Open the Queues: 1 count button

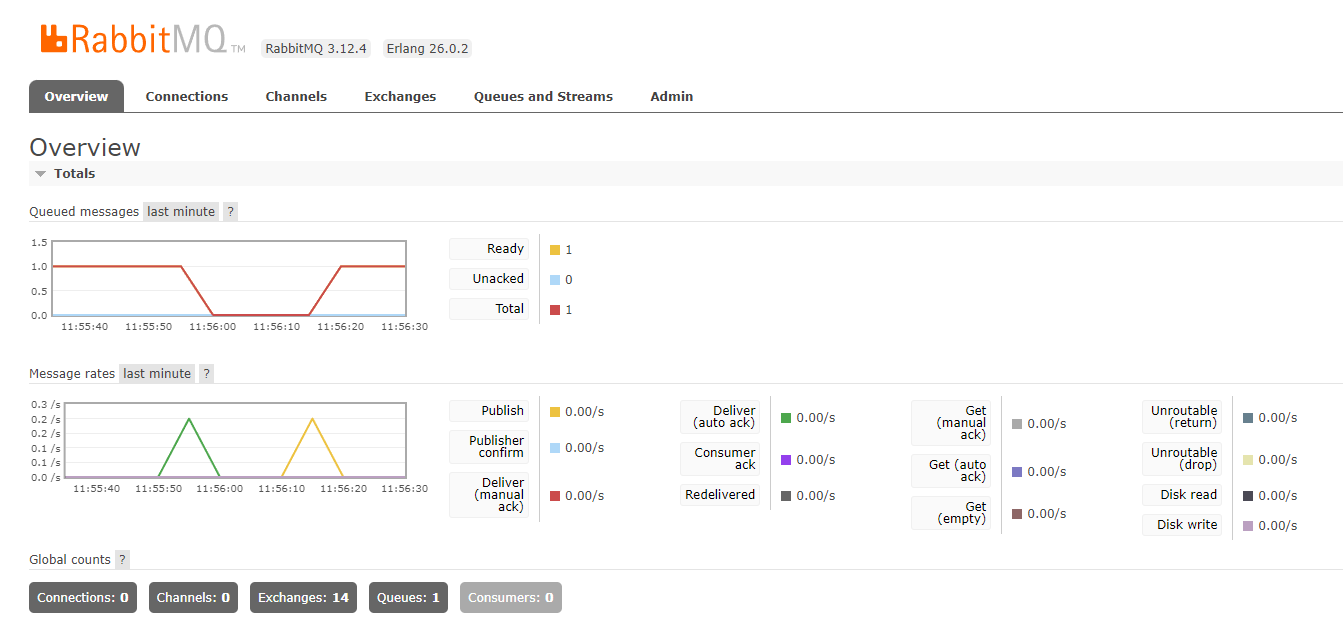click(x=408, y=598)
